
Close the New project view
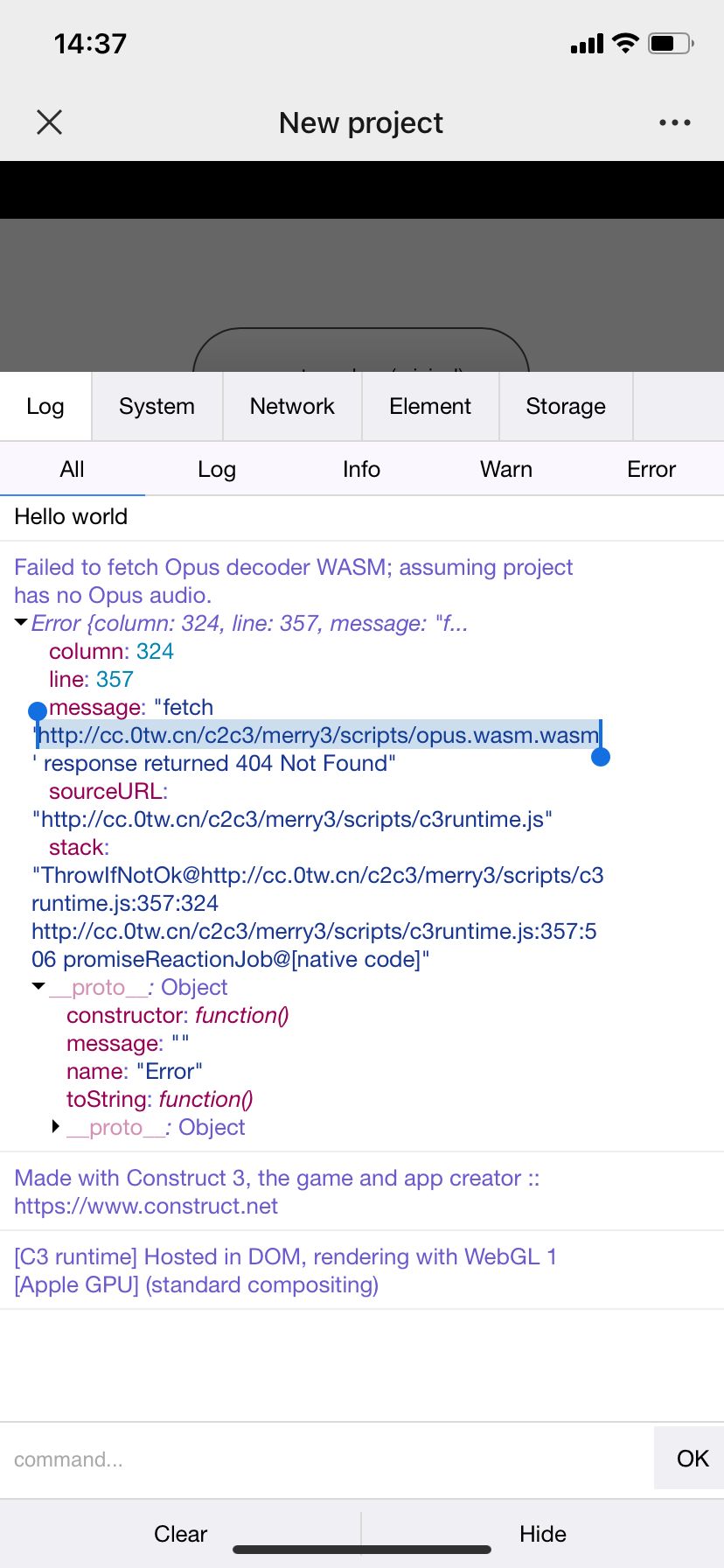tap(49, 122)
